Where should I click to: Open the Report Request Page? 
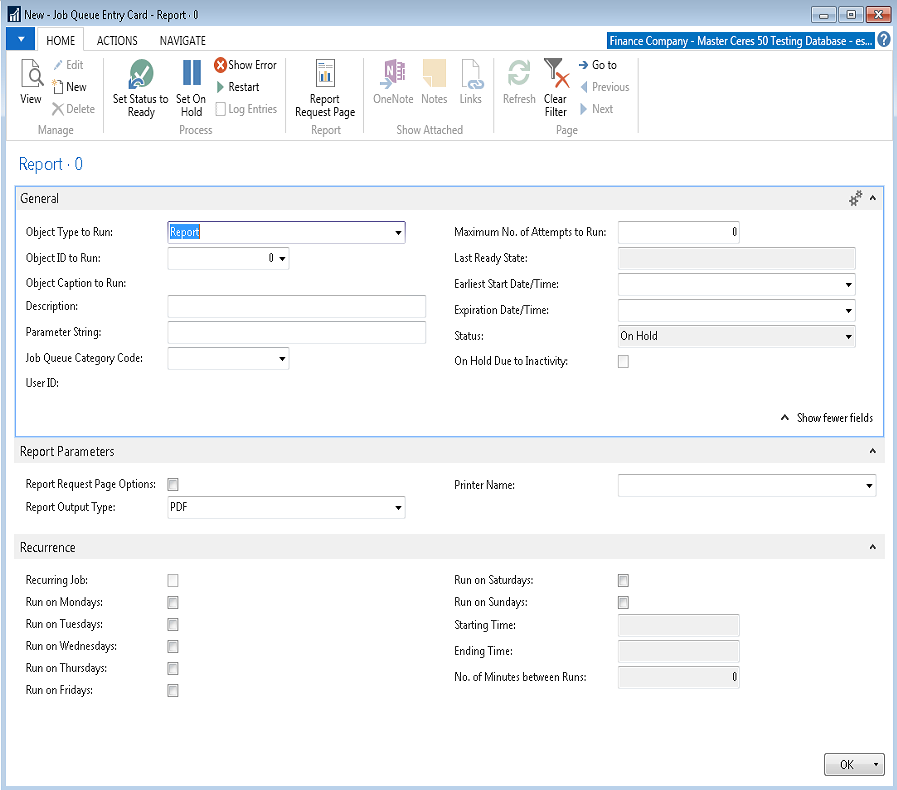(325, 87)
